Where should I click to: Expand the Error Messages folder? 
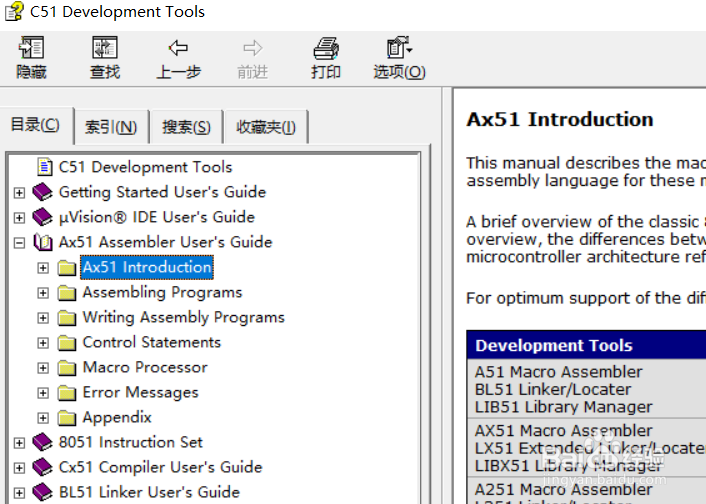click(43, 393)
